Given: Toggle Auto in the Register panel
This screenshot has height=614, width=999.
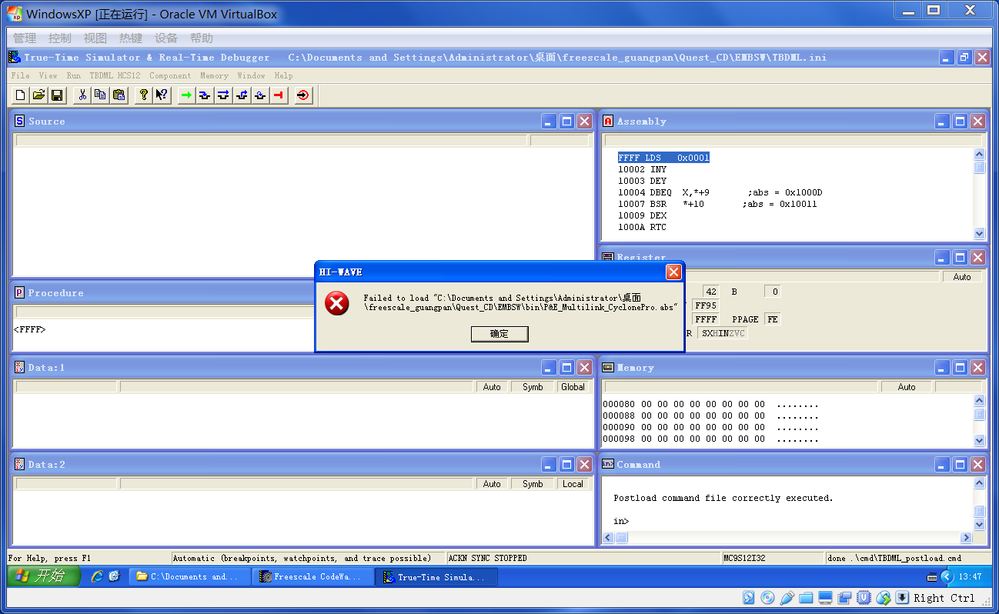Looking at the screenshot, I should click(962, 277).
